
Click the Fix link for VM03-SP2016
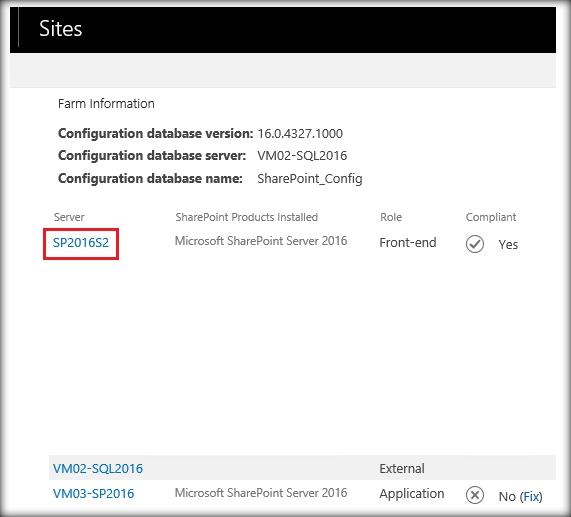(531, 497)
